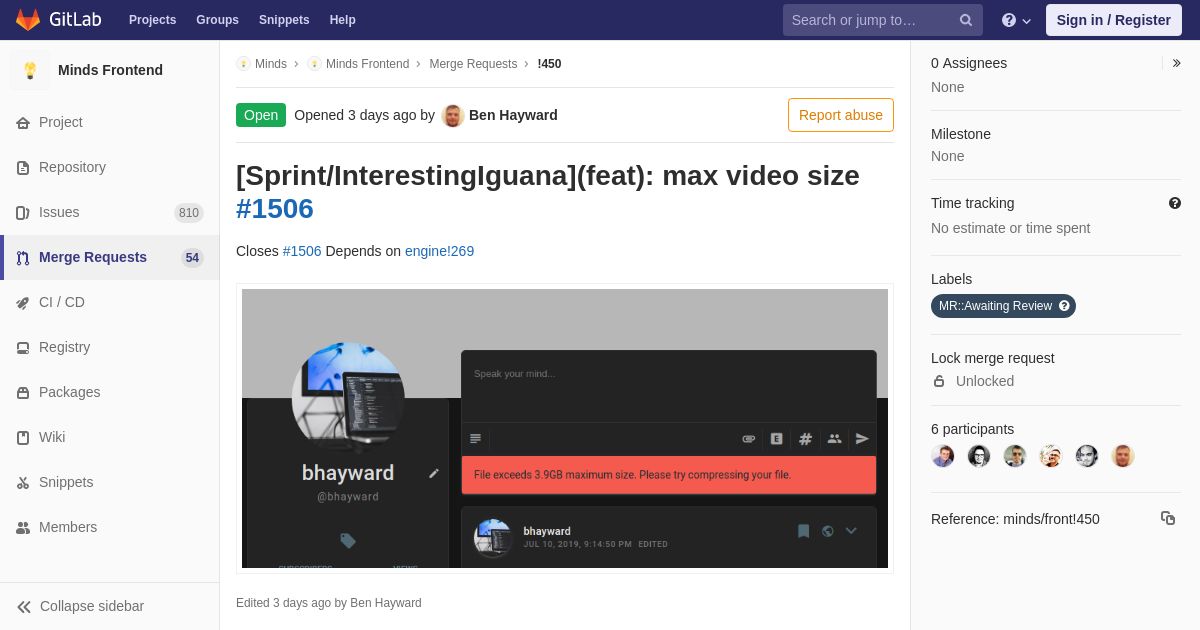This screenshot has width=1200, height=630.
Task: Click Ben Hayward author name
Action: pos(513,115)
